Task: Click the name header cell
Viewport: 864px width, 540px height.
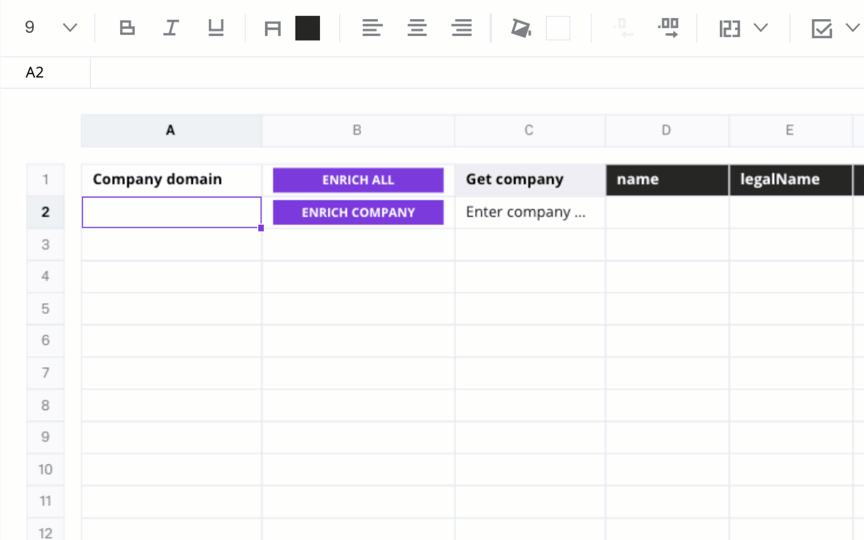Action: click(667, 180)
